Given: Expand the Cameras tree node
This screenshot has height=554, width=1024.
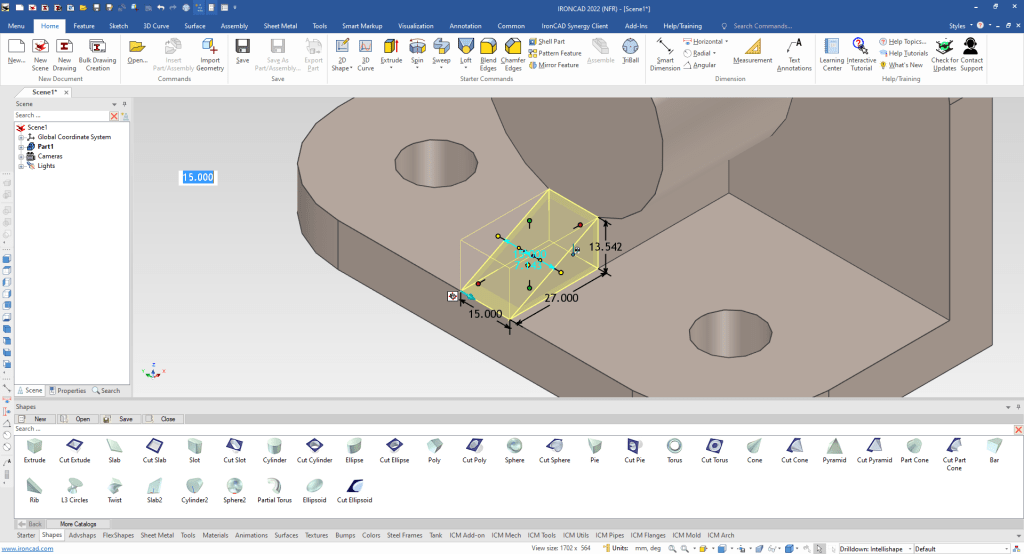Looking at the screenshot, I should coord(20,156).
